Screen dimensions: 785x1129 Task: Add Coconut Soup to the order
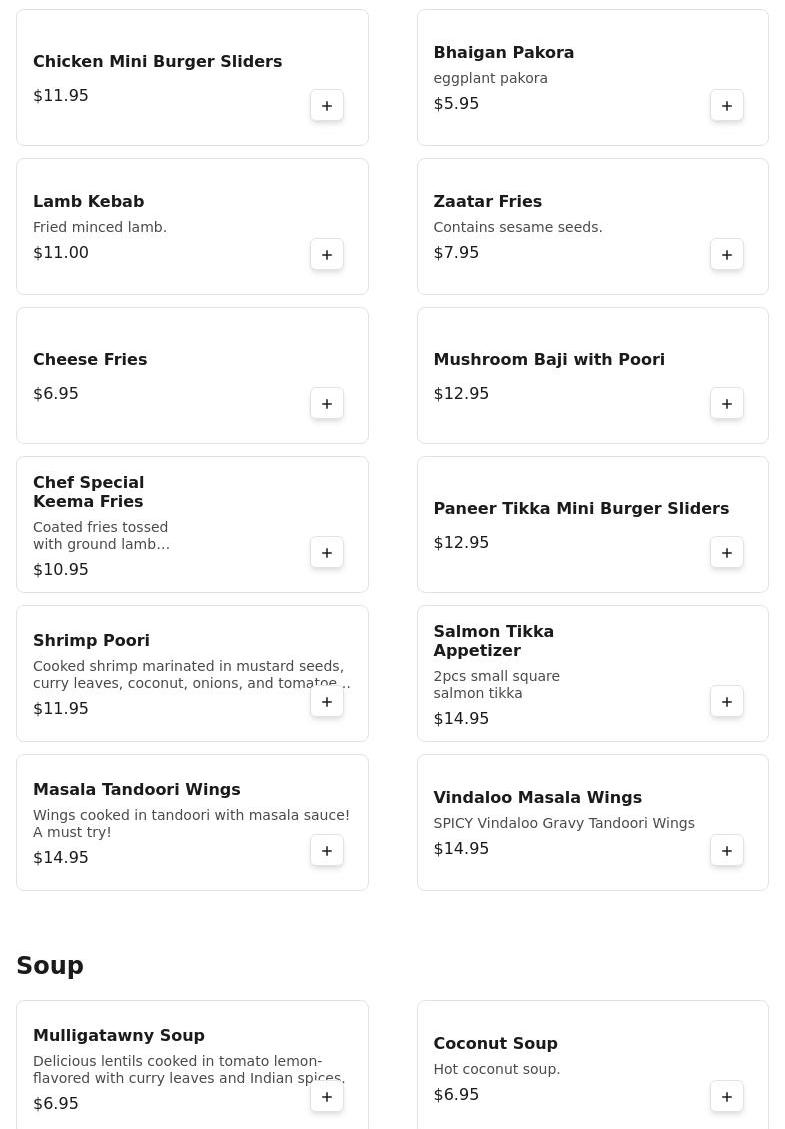pos(727,1097)
